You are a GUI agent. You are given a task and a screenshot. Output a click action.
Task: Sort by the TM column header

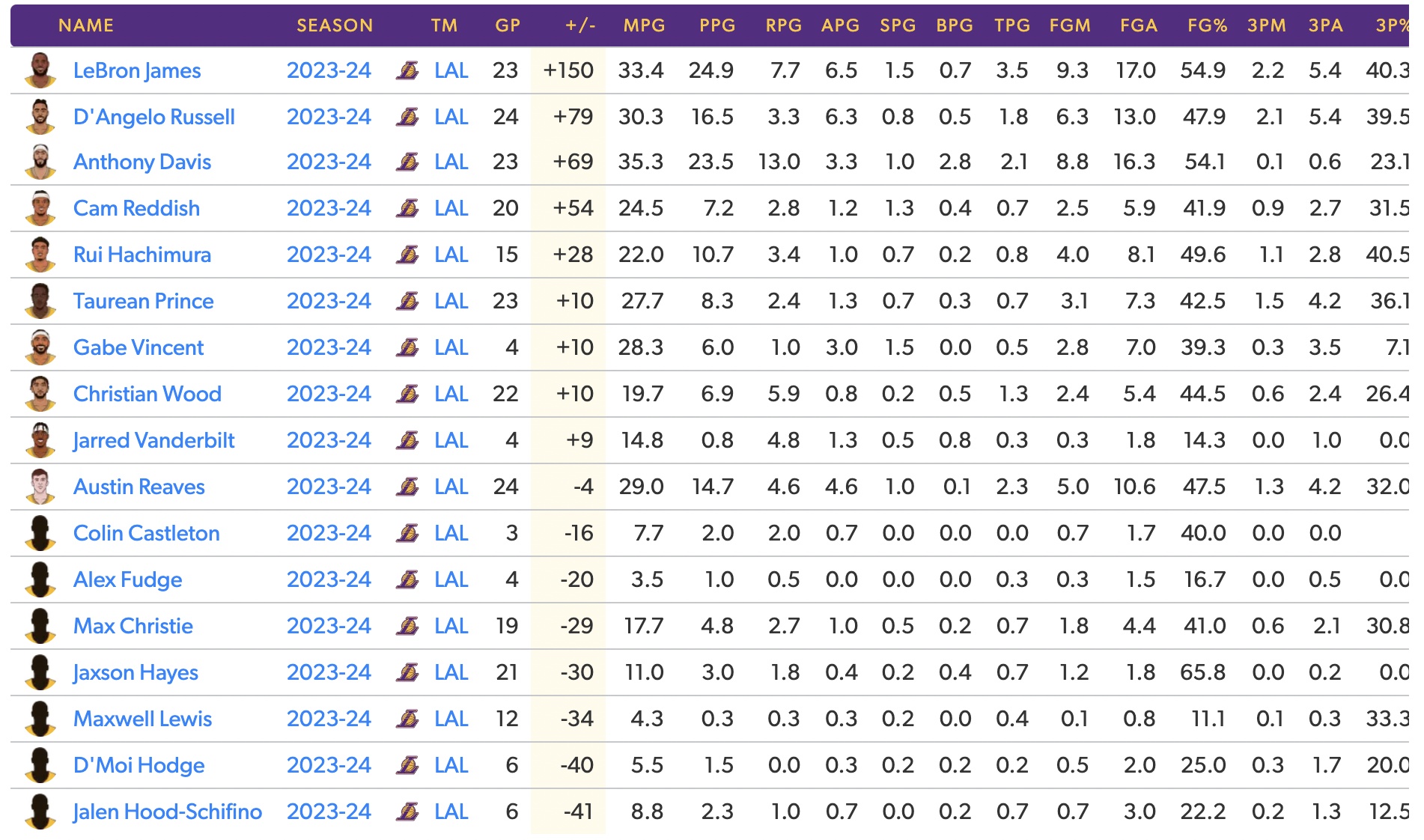coord(444,25)
